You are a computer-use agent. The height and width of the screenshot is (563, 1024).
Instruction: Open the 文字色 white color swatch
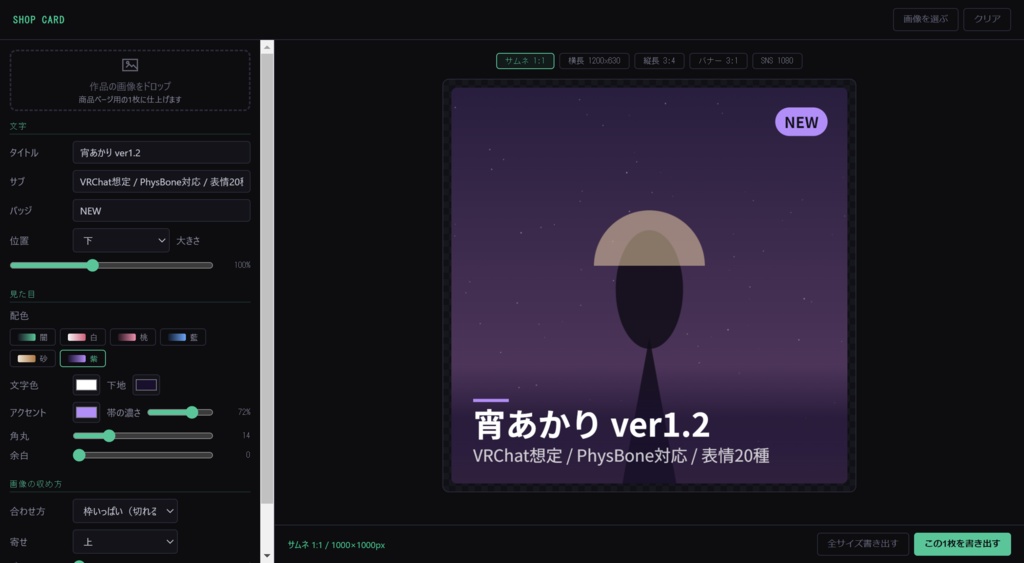(86, 385)
